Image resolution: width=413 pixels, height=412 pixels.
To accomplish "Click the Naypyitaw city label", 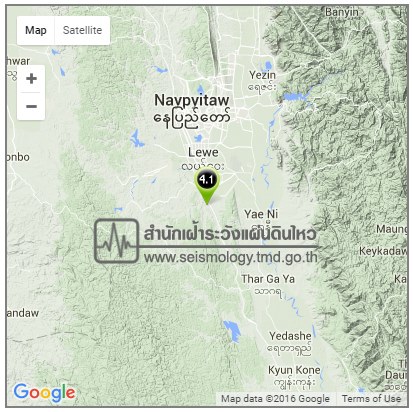I will point(192,100).
